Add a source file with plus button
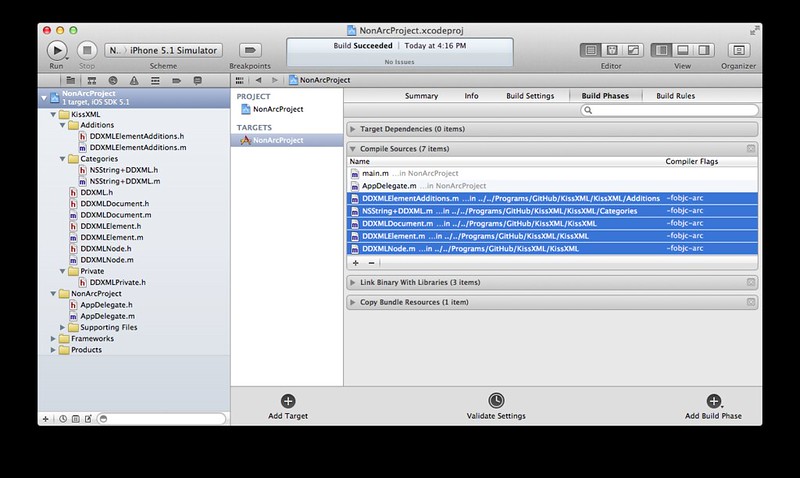The image size is (800, 478). tap(356, 263)
